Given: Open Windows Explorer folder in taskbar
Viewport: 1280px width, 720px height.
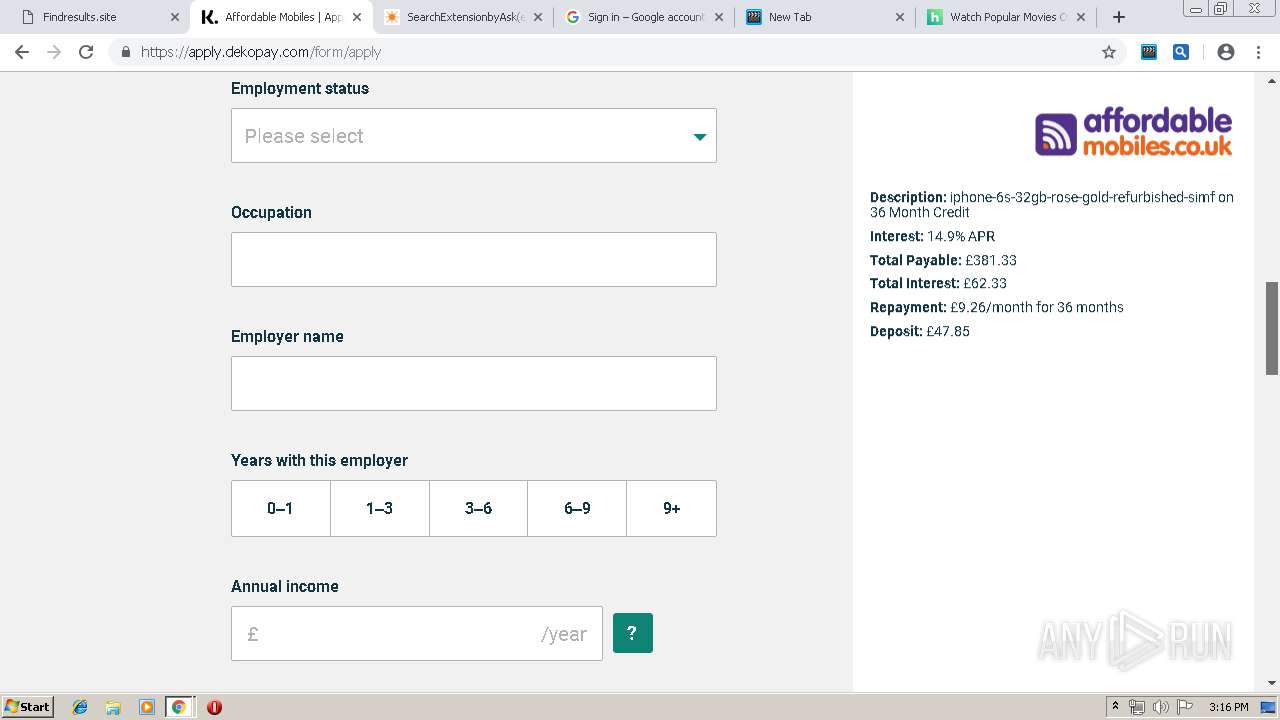Looking at the screenshot, I should pyautogui.click(x=113, y=707).
